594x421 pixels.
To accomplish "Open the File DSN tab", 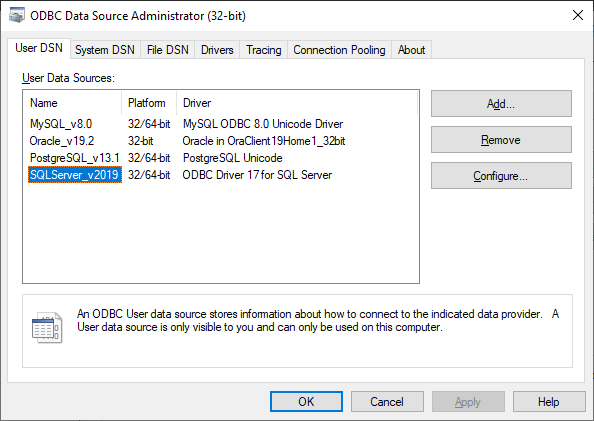I will click(x=167, y=50).
